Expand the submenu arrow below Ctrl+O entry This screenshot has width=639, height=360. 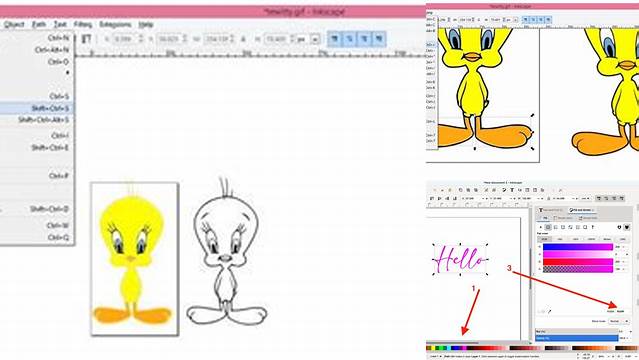point(67,73)
